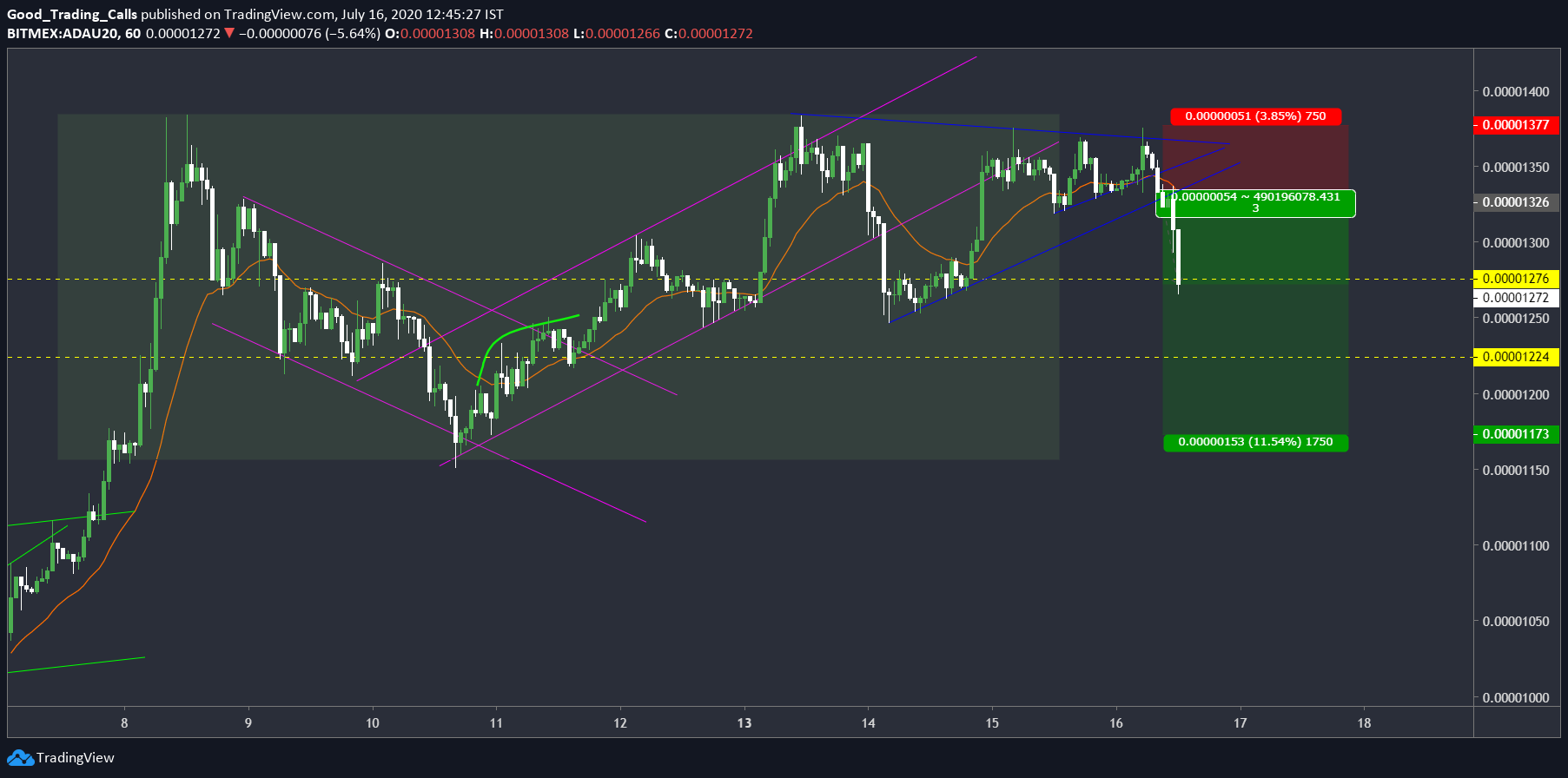Screen dimensions: 1568x778
Task: Click date 18 on the time axis
Action: click(x=1365, y=723)
